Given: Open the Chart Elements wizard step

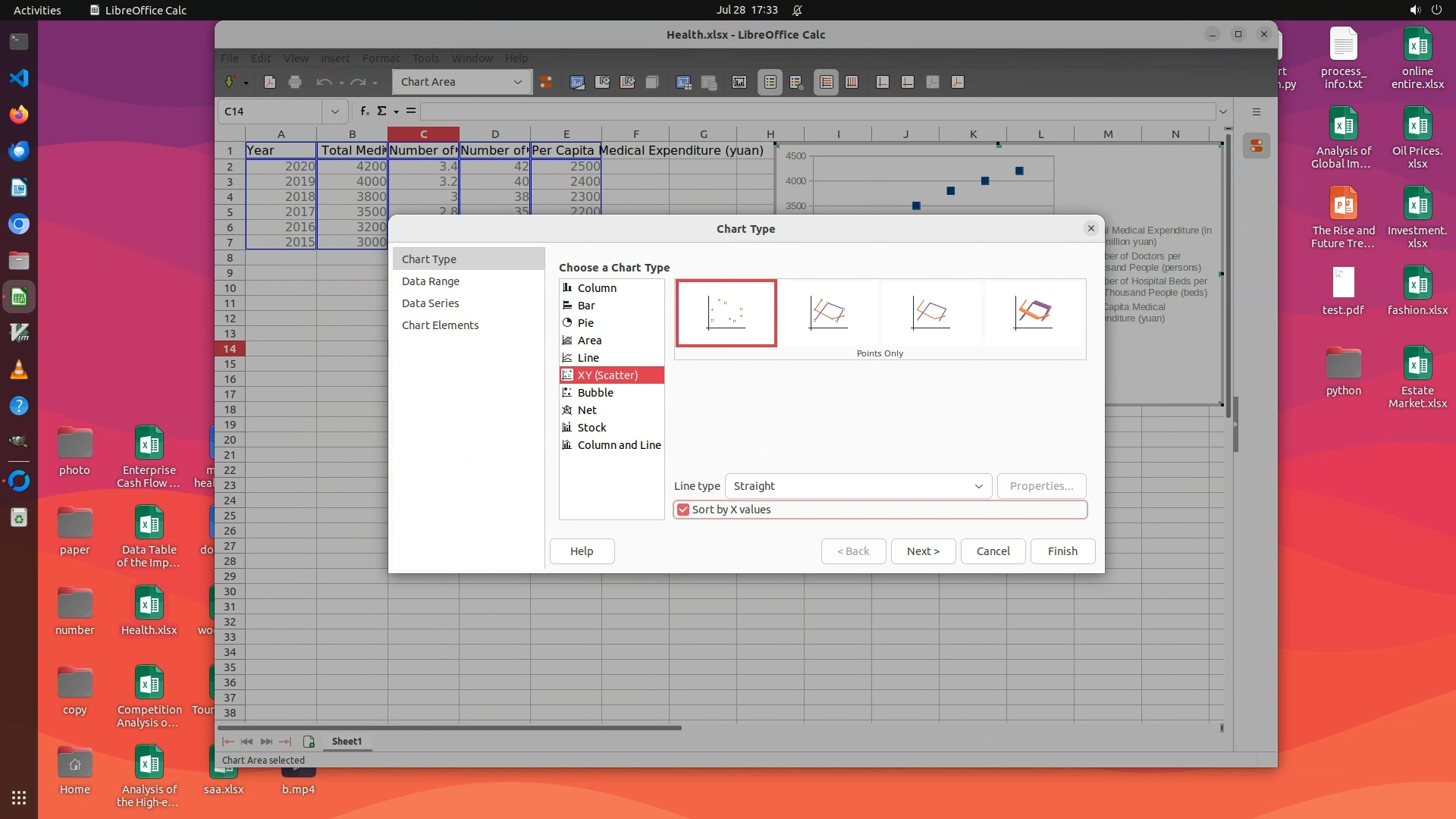Looking at the screenshot, I should (x=440, y=325).
